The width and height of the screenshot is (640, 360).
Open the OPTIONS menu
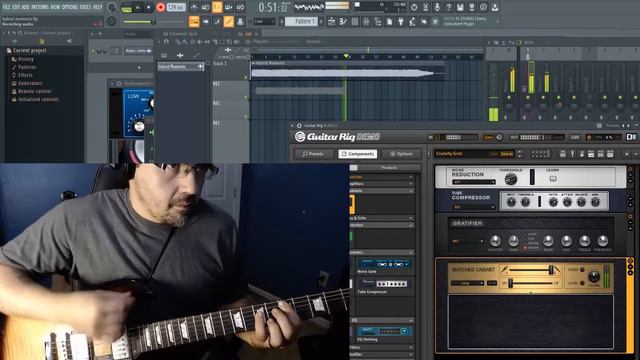point(70,7)
